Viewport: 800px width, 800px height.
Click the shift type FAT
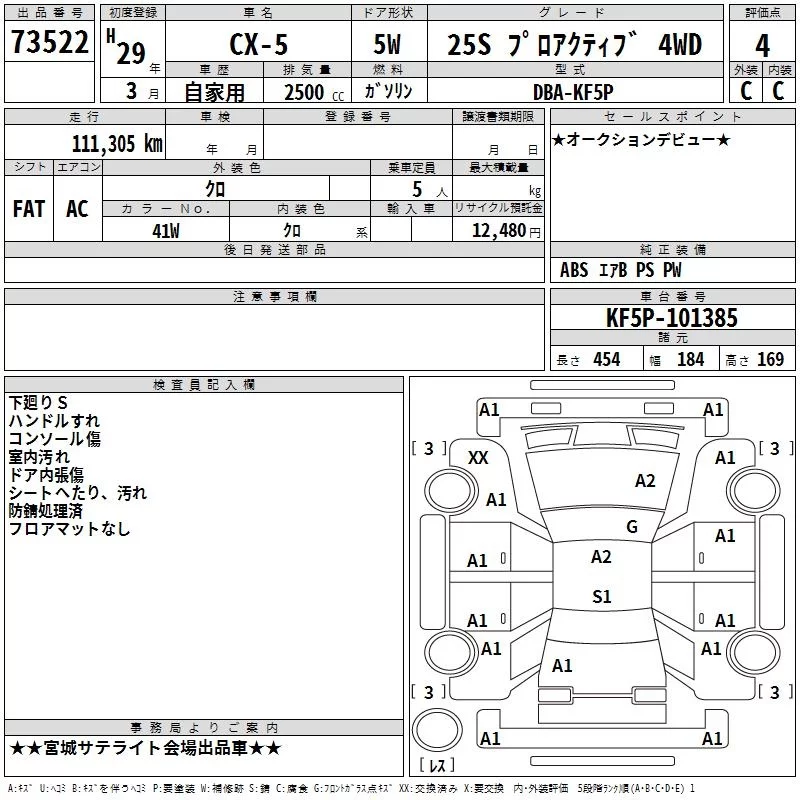(29, 209)
